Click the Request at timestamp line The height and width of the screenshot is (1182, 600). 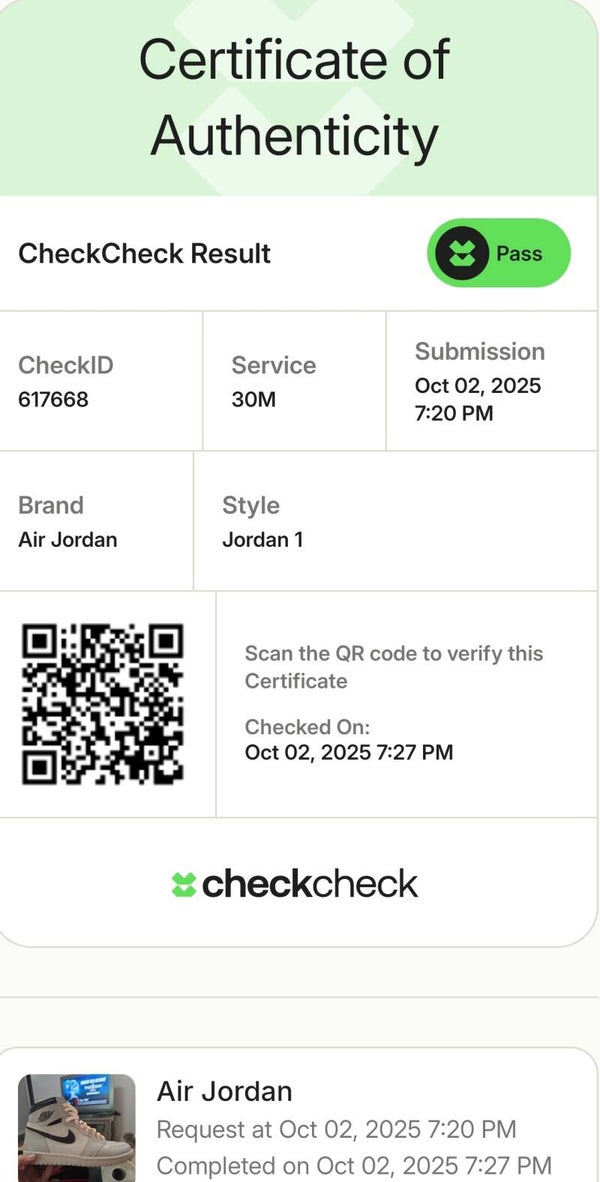[336, 1130]
